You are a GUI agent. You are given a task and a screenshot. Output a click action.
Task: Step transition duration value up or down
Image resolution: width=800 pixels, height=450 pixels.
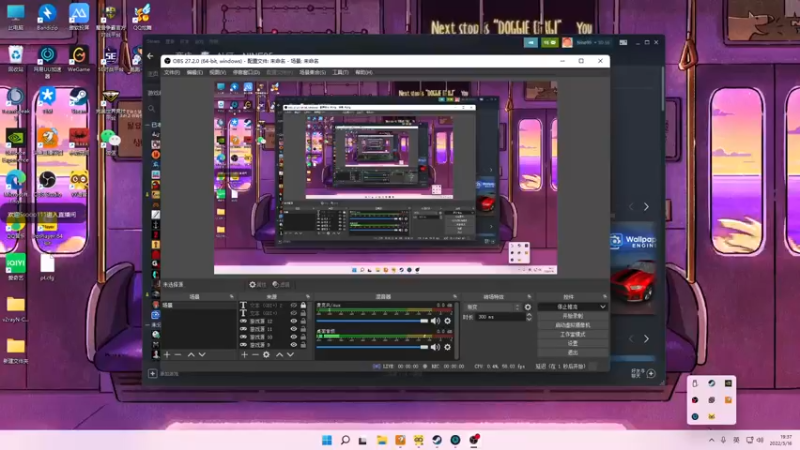(x=529, y=317)
